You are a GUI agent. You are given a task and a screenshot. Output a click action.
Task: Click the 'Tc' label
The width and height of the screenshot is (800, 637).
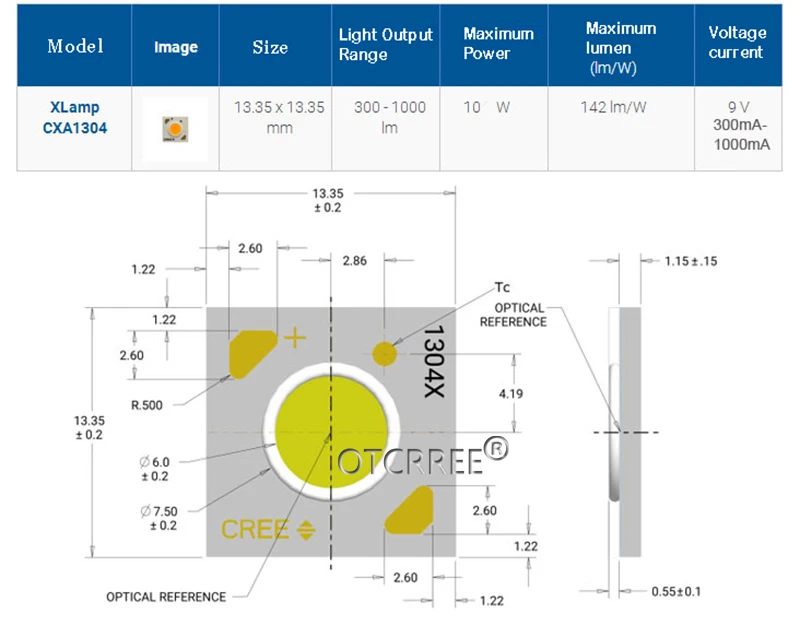point(502,287)
